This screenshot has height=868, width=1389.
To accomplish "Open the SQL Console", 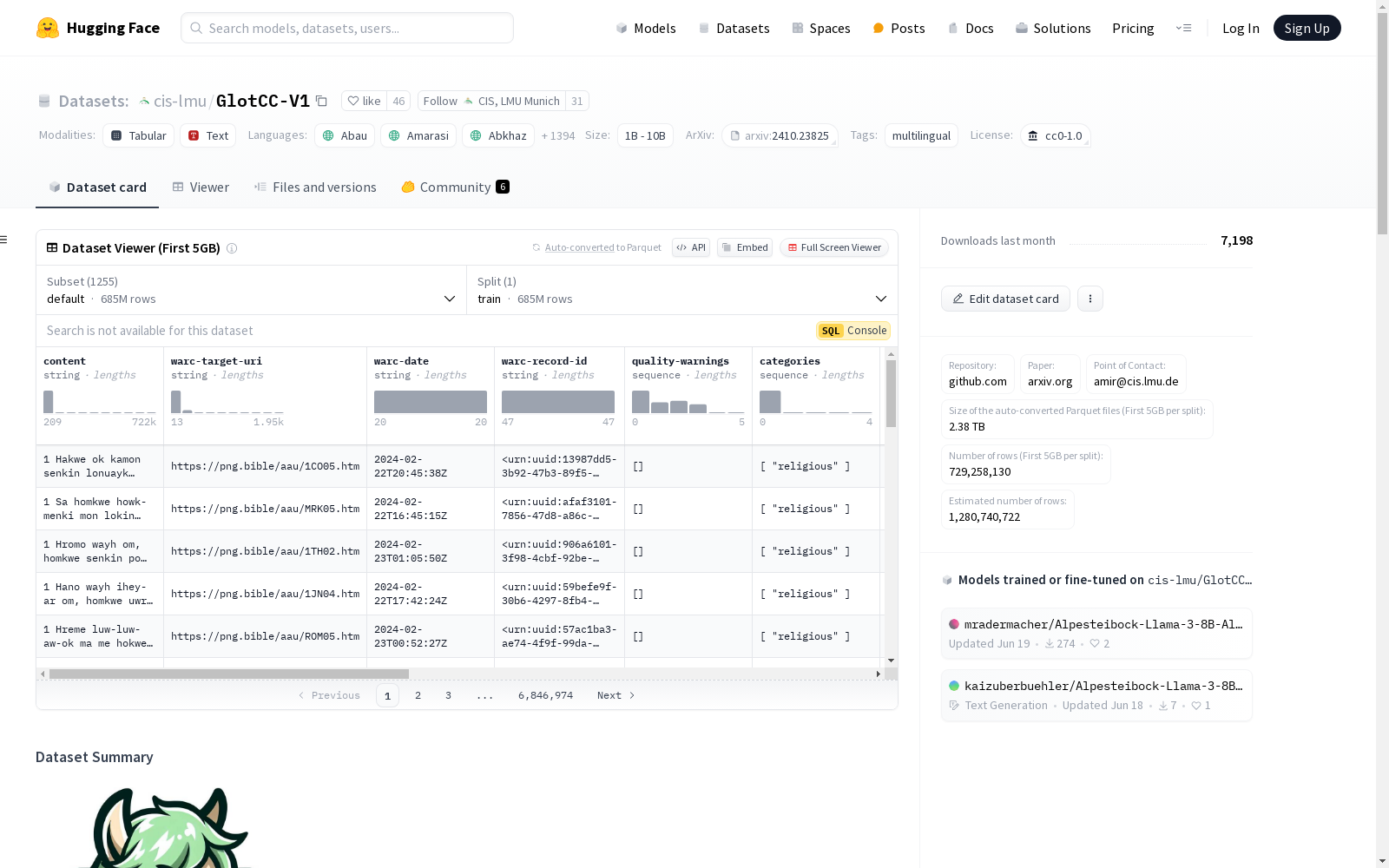I will click(x=853, y=331).
